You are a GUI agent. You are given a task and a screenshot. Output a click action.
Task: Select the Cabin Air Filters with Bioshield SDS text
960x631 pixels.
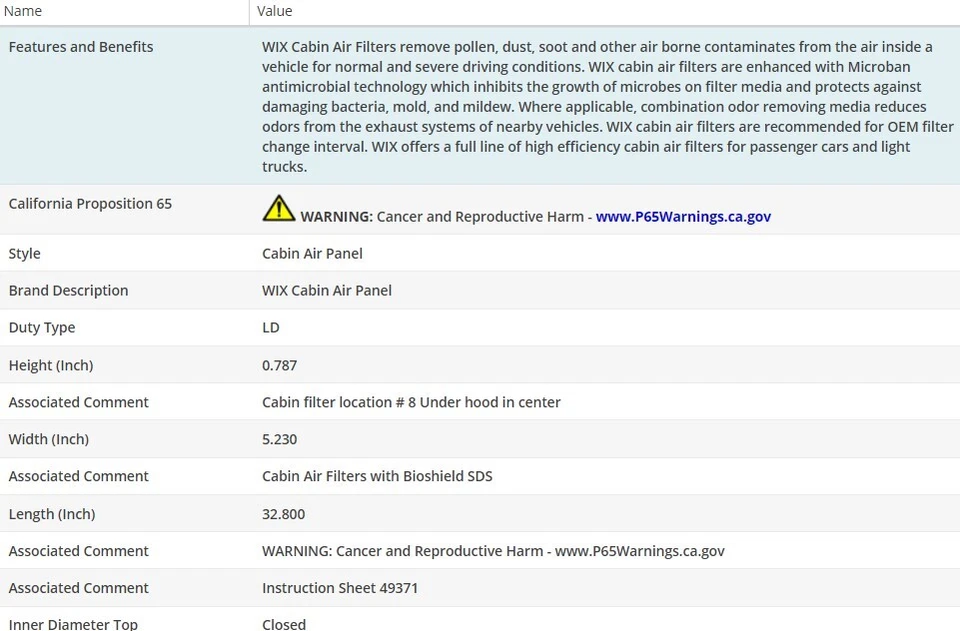pos(377,477)
